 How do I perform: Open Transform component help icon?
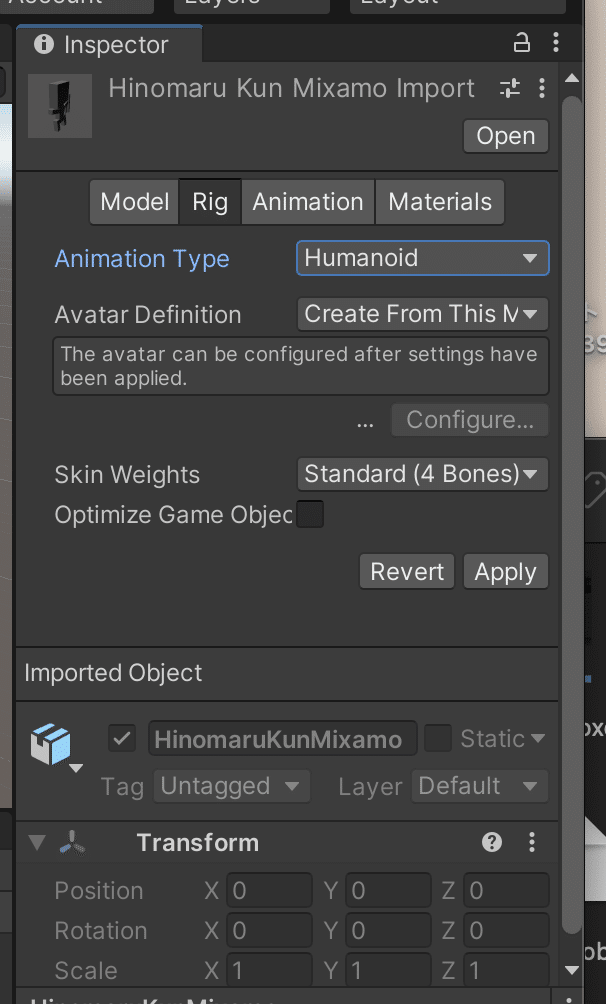pyautogui.click(x=492, y=843)
